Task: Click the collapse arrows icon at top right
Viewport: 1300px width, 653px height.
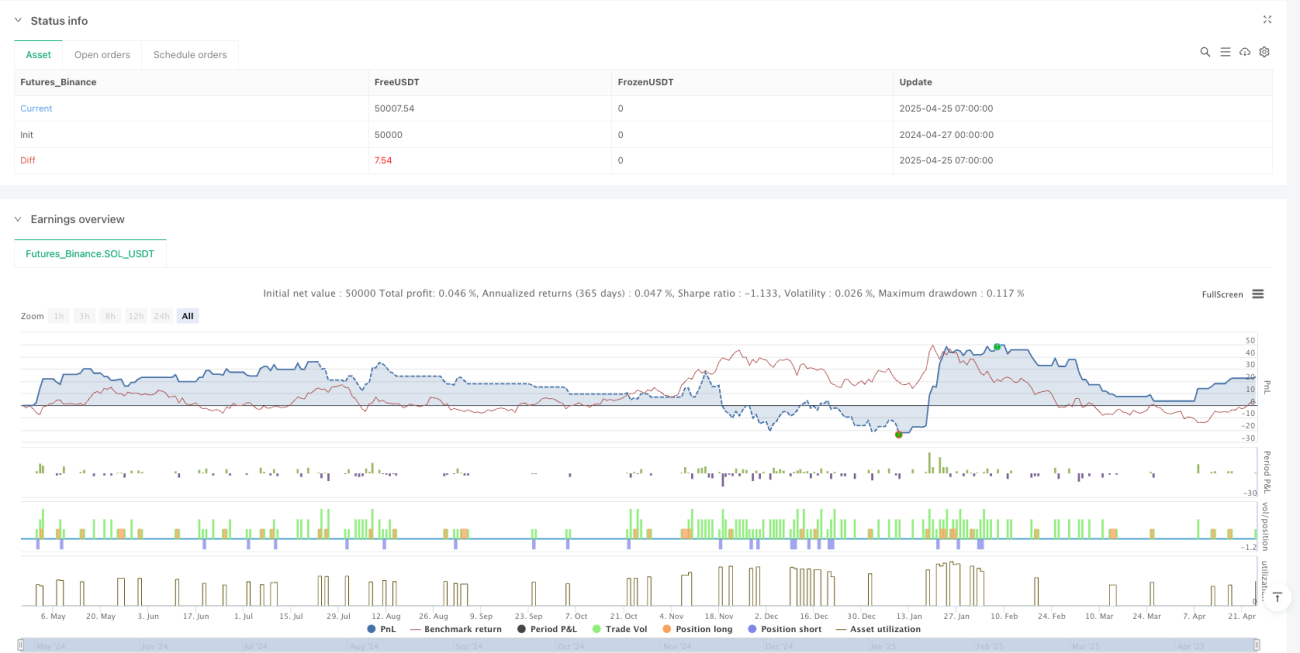Action: click(1267, 19)
